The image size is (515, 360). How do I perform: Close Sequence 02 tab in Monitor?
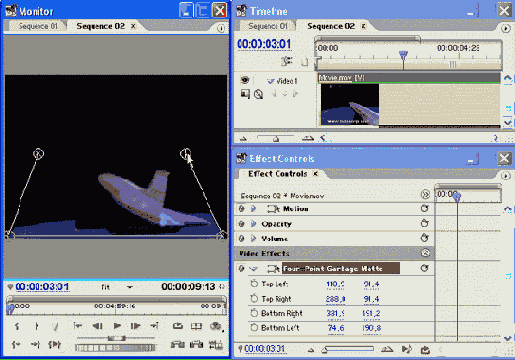coord(133,26)
